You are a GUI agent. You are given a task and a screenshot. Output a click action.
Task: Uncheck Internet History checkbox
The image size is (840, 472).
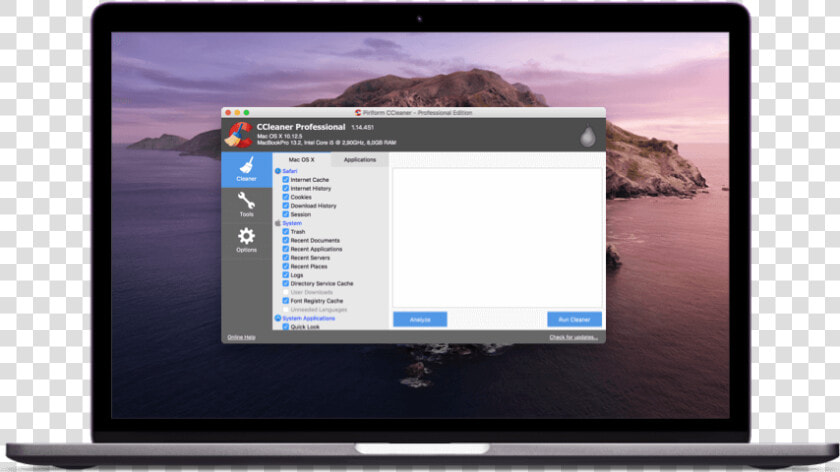286,188
